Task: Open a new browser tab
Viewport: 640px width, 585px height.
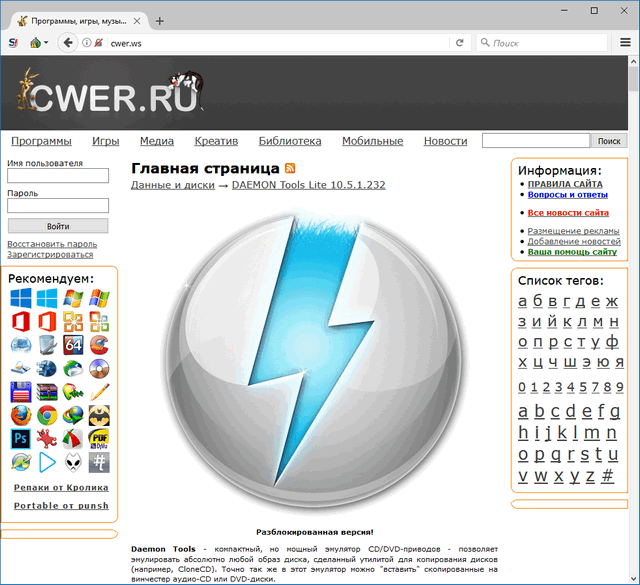Action: [x=160, y=20]
